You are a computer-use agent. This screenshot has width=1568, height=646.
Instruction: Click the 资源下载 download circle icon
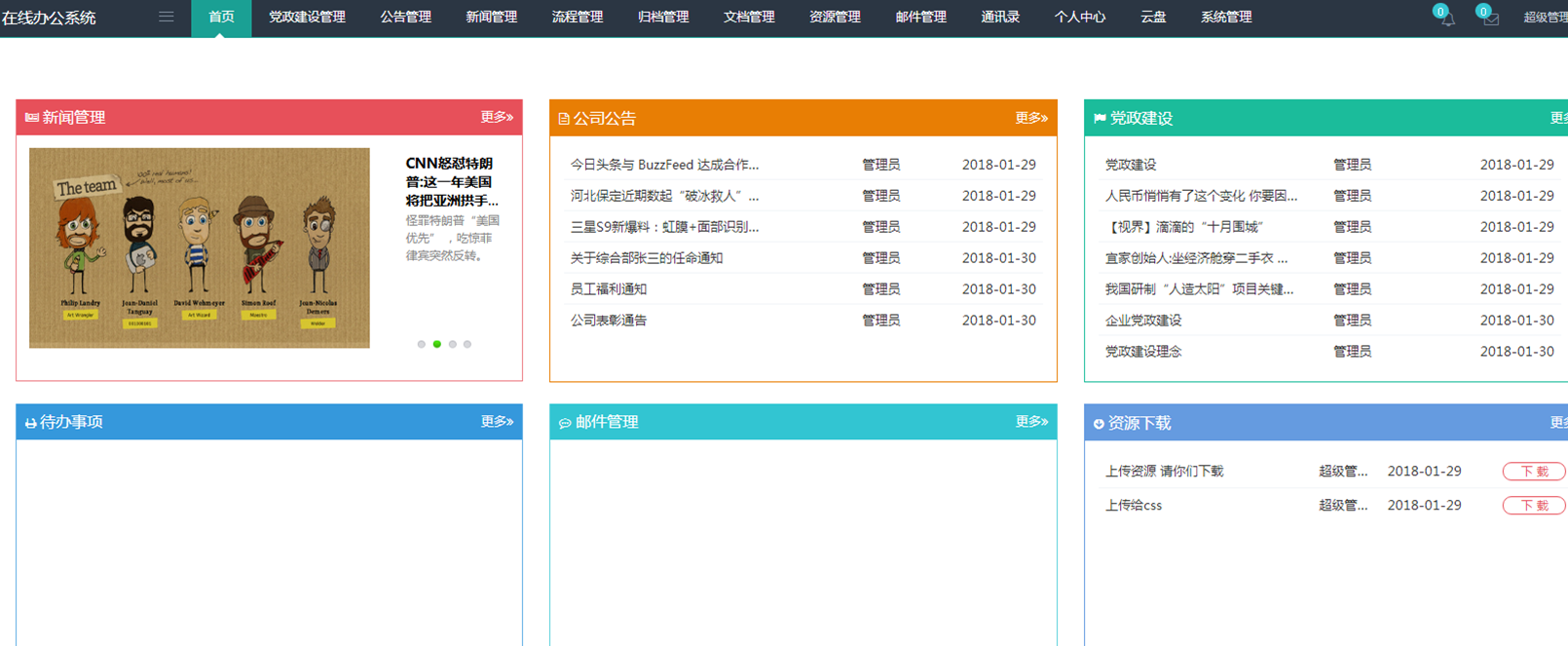click(x=1099, y=424)
